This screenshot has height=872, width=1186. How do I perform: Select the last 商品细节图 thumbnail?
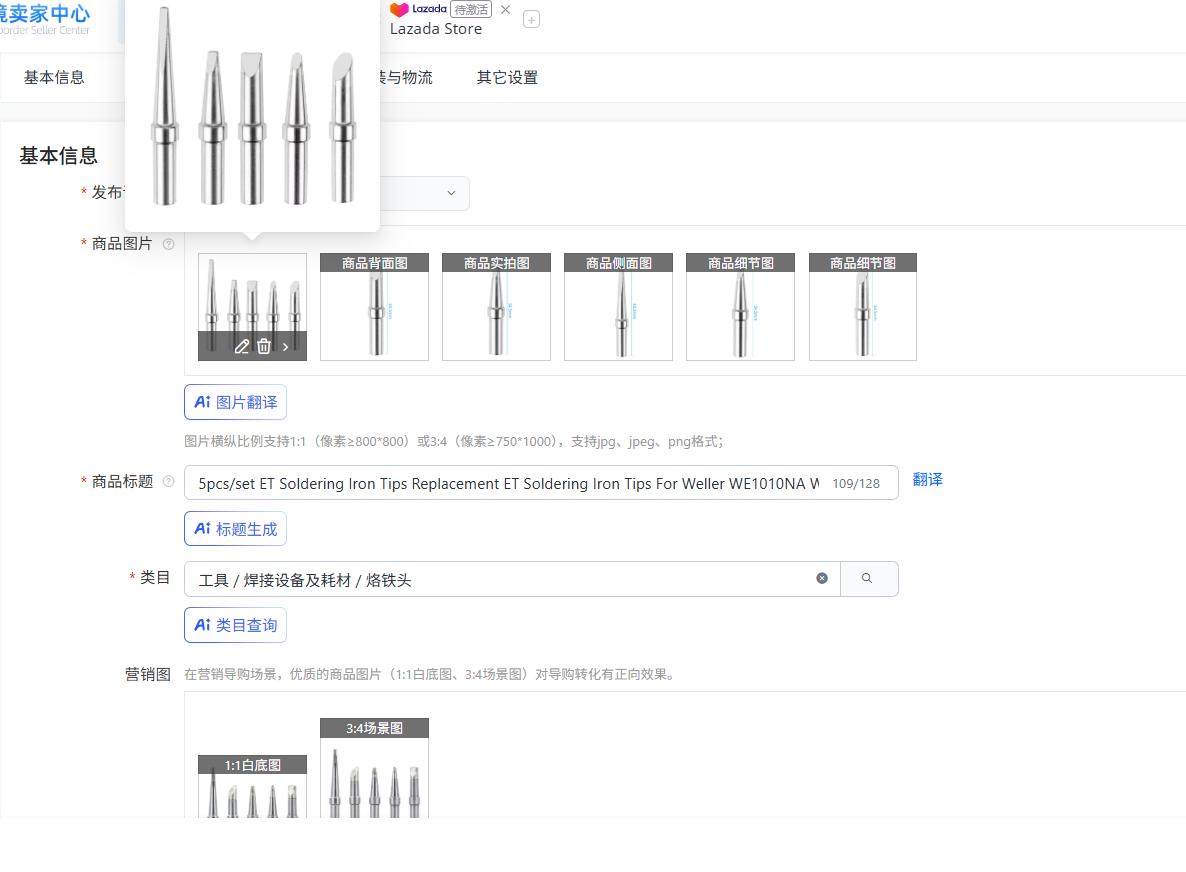(x=862, y=306)
